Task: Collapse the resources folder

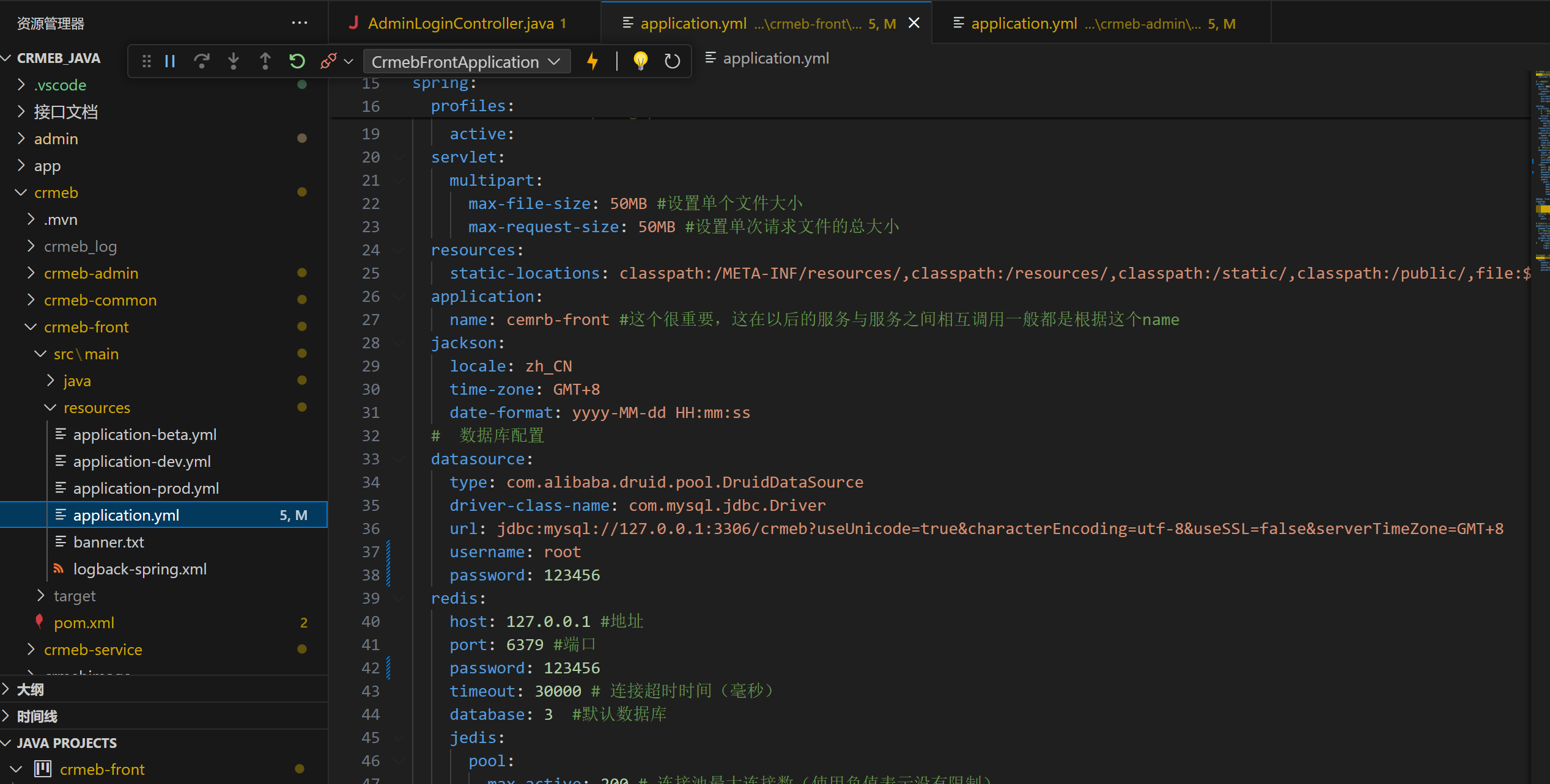Action: (x=51, y=407)
